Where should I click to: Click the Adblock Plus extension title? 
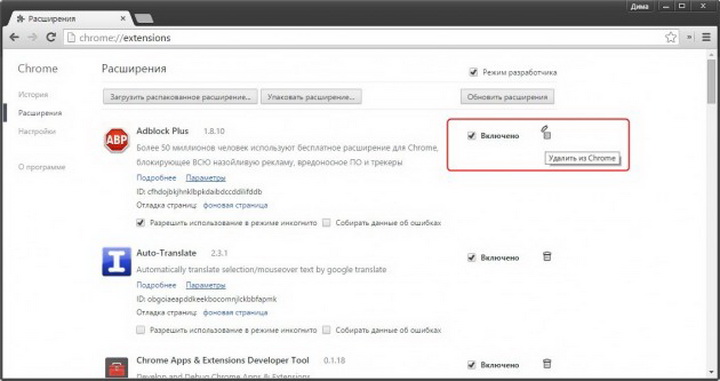[162, 131]
